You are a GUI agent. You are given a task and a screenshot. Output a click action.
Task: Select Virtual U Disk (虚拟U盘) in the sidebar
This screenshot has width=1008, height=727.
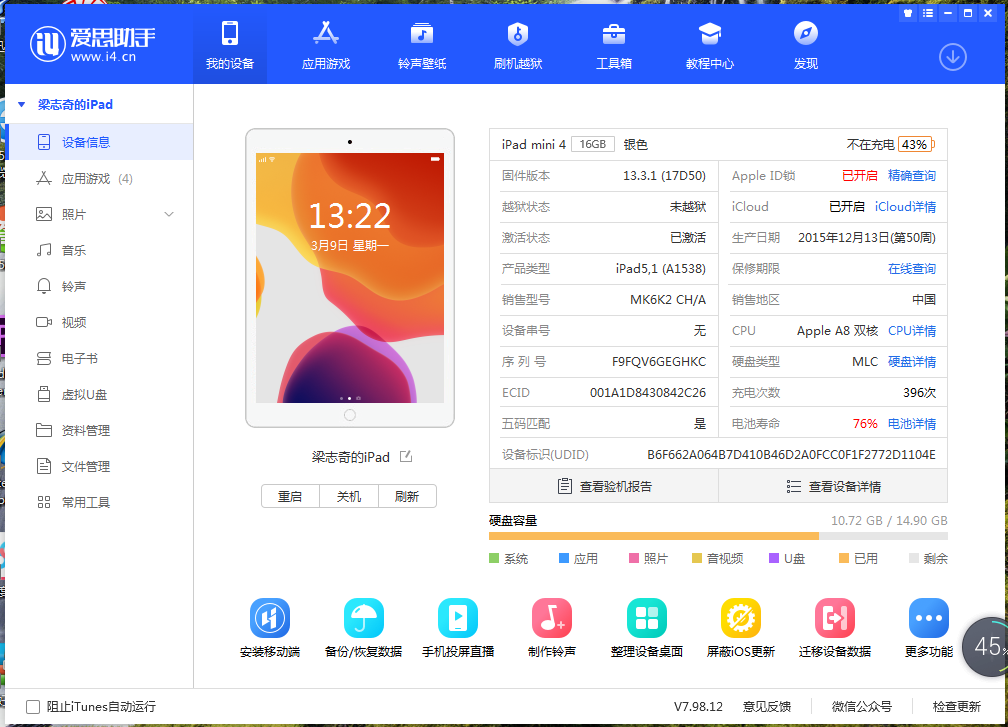[x=84, y=394]
